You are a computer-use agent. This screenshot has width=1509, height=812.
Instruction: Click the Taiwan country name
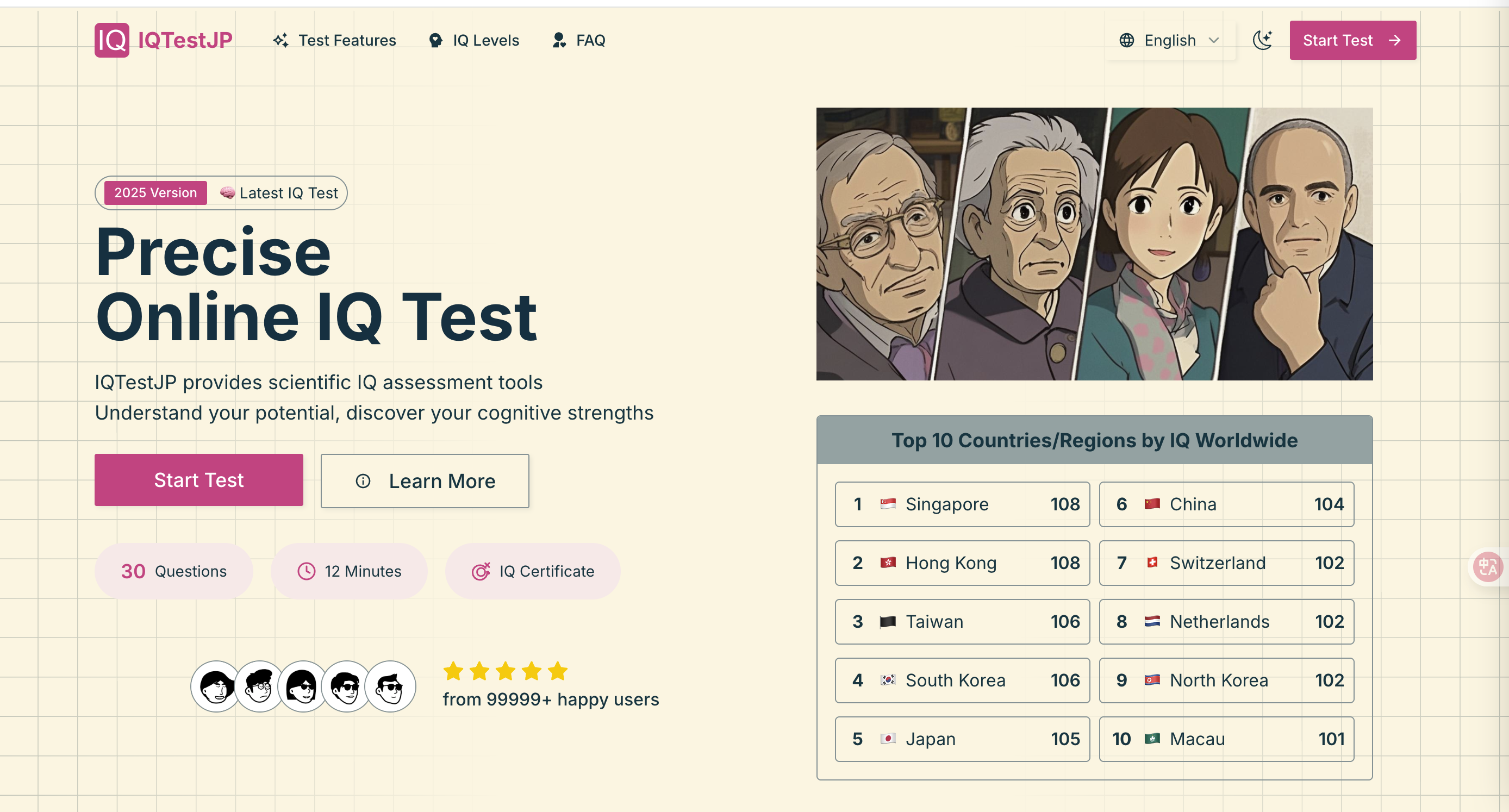pyautogui.click(x=934, y=622)
